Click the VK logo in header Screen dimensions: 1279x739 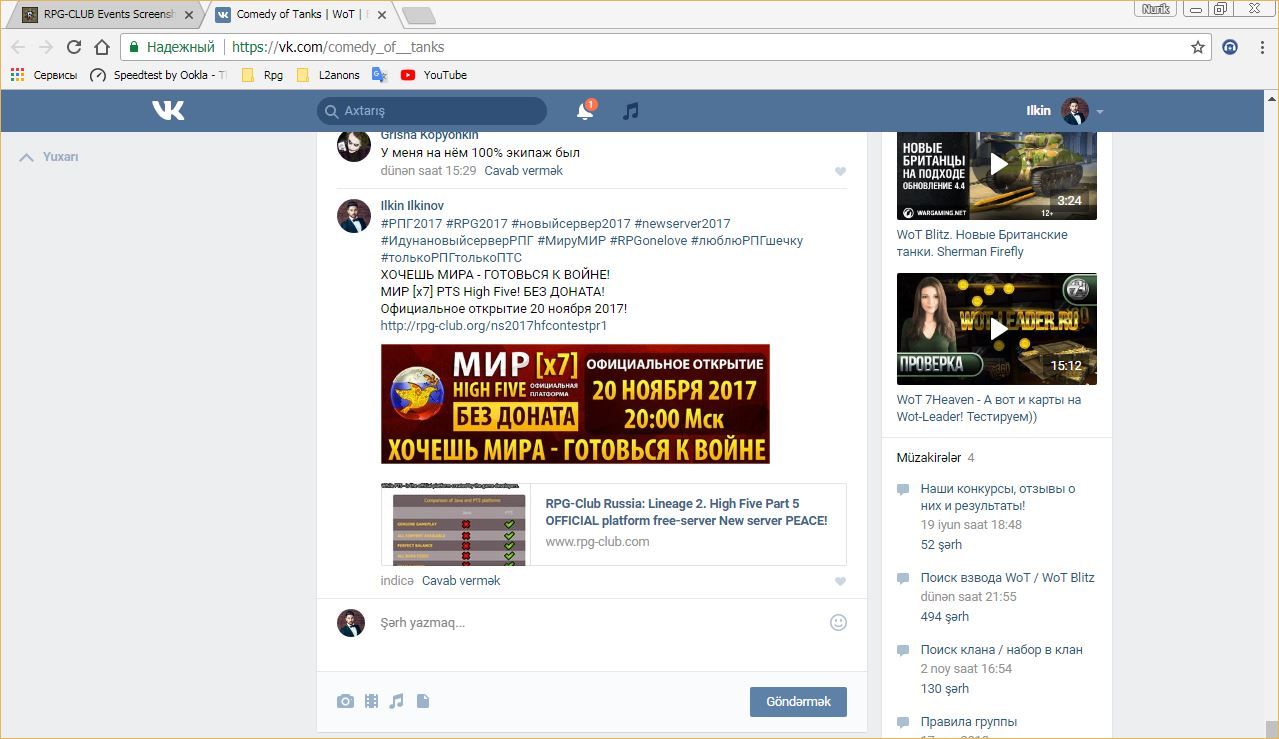(x=168, y=110)
